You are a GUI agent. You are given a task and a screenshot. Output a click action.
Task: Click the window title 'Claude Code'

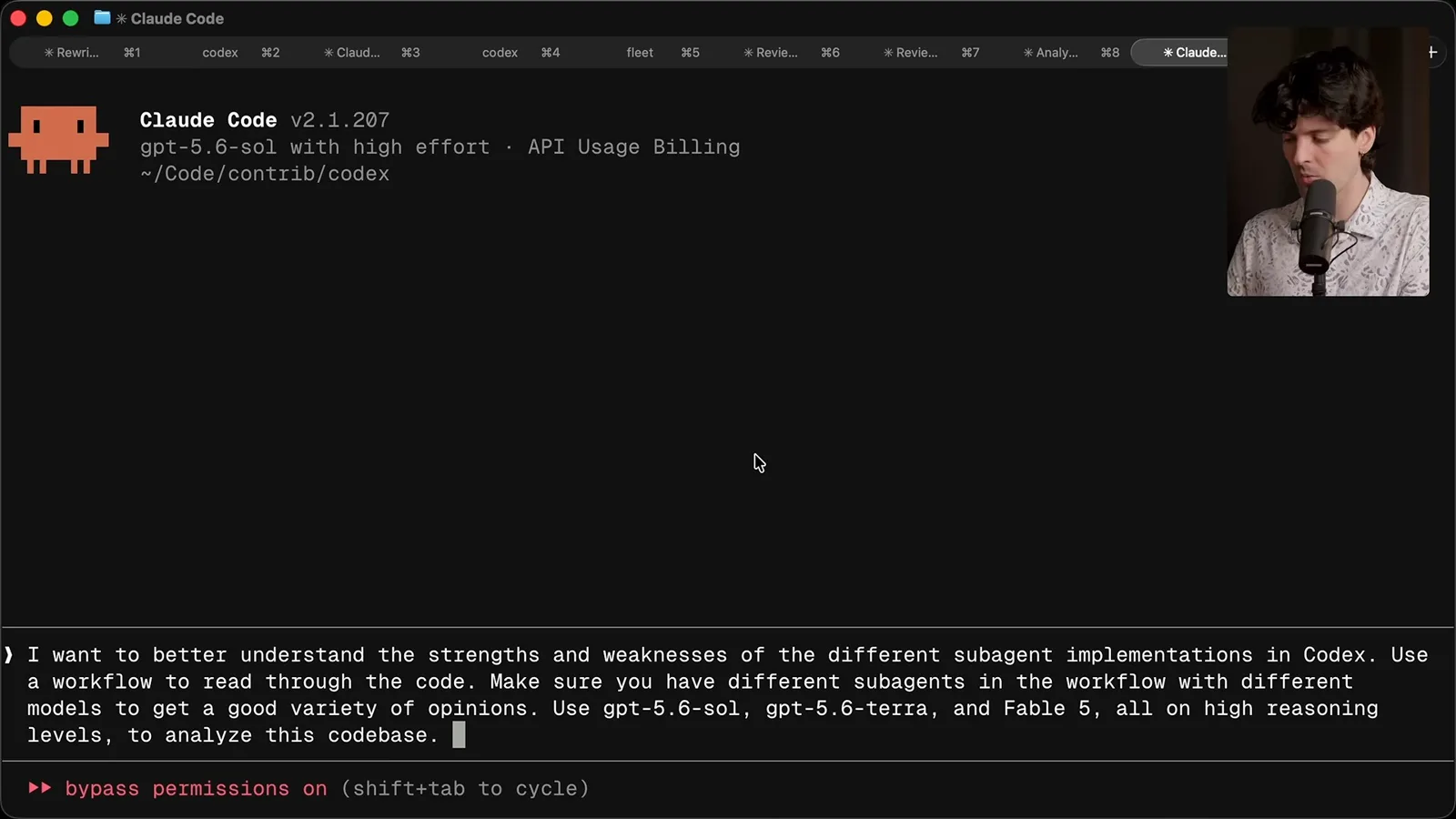(x=177, y=18)
